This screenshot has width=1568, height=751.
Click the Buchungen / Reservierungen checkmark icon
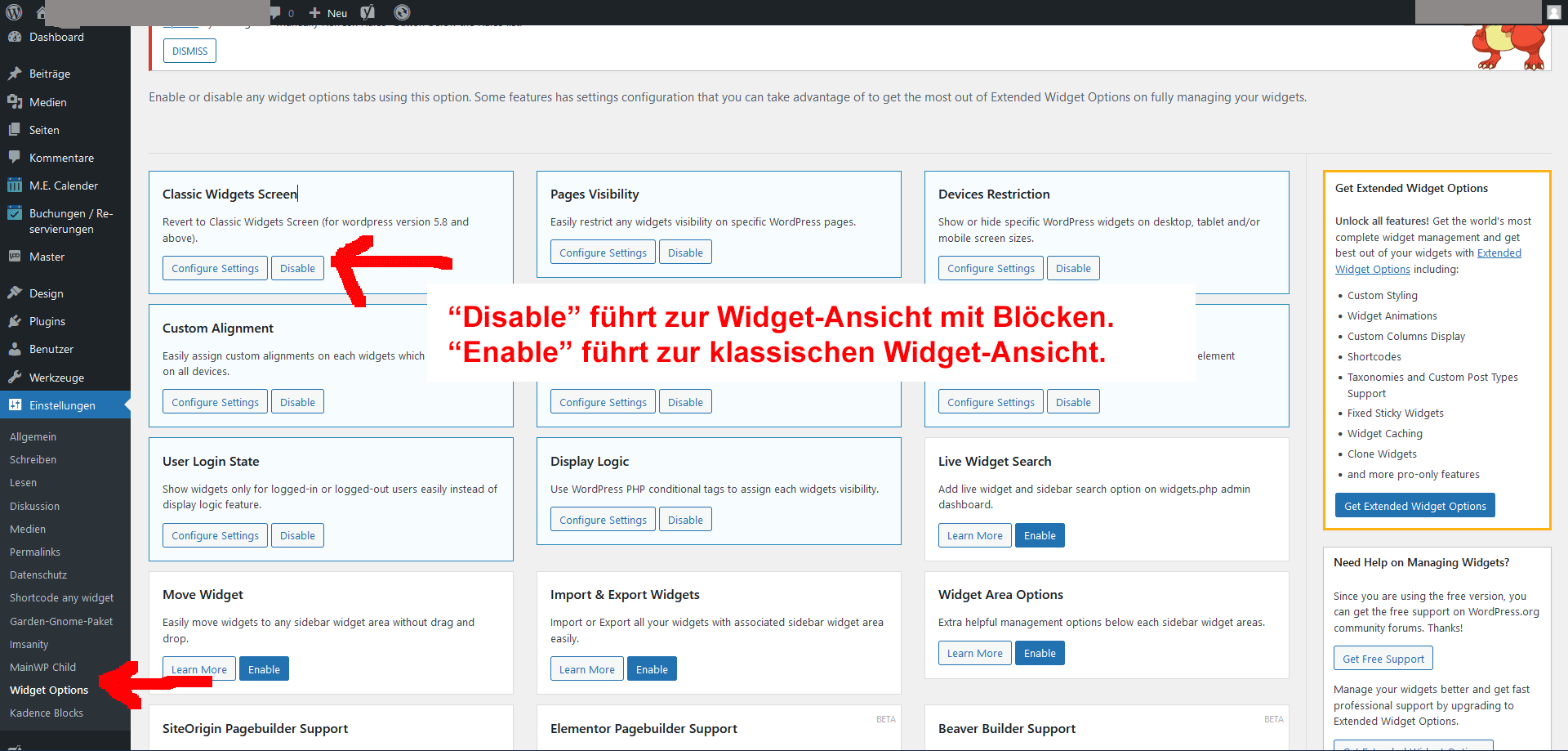click(x=15, y=213)
